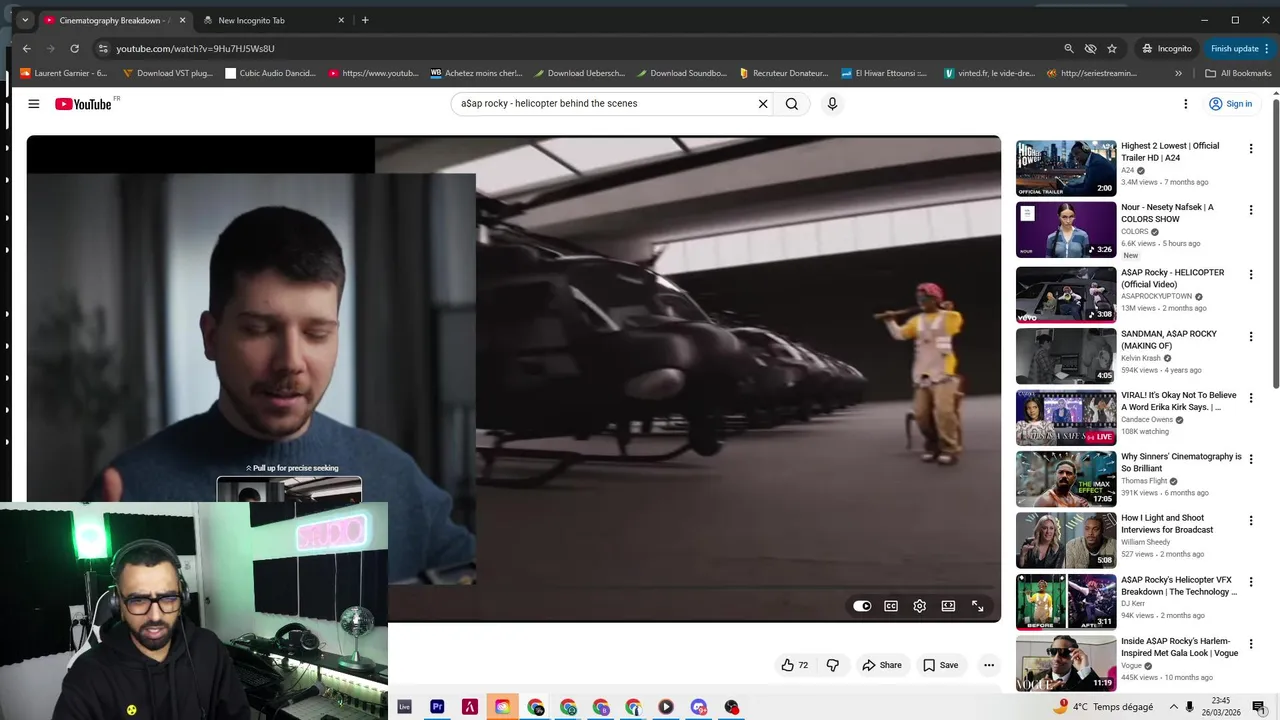Bookmark this page with the star icon

point(1112,48)
